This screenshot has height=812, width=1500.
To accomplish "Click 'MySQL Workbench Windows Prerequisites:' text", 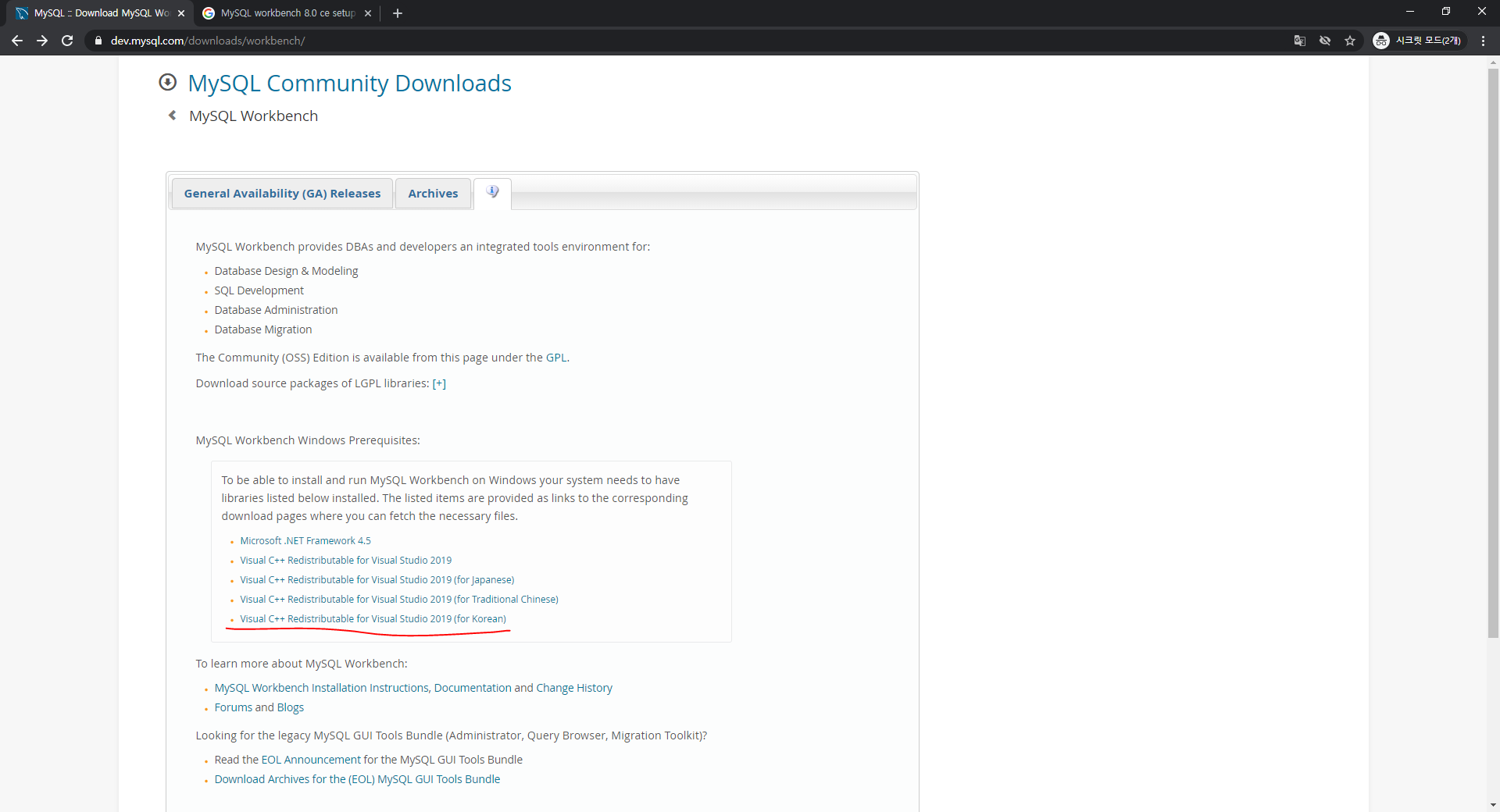I will coord(308,440).
